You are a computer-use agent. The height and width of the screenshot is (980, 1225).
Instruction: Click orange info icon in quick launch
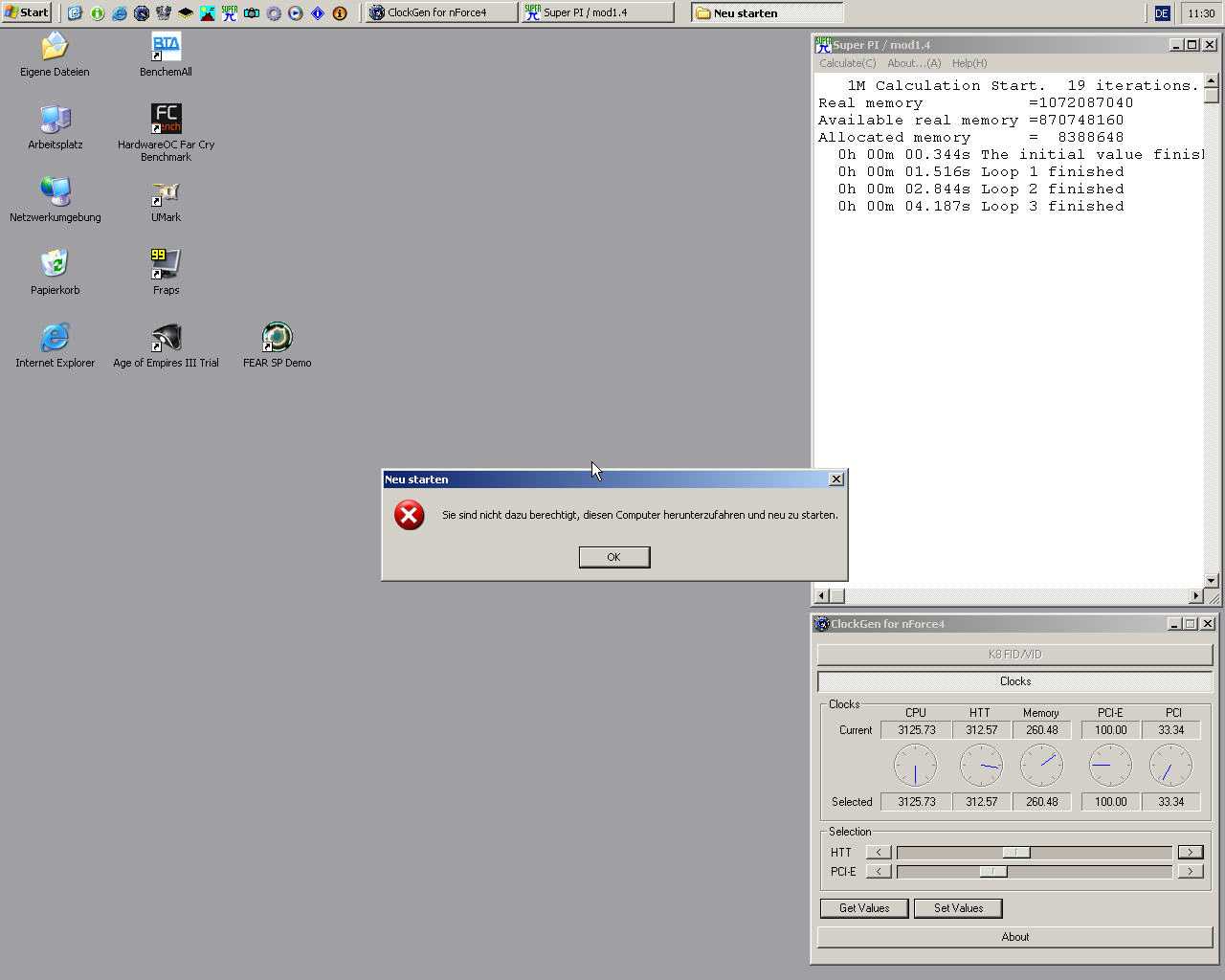pos(340,13)
